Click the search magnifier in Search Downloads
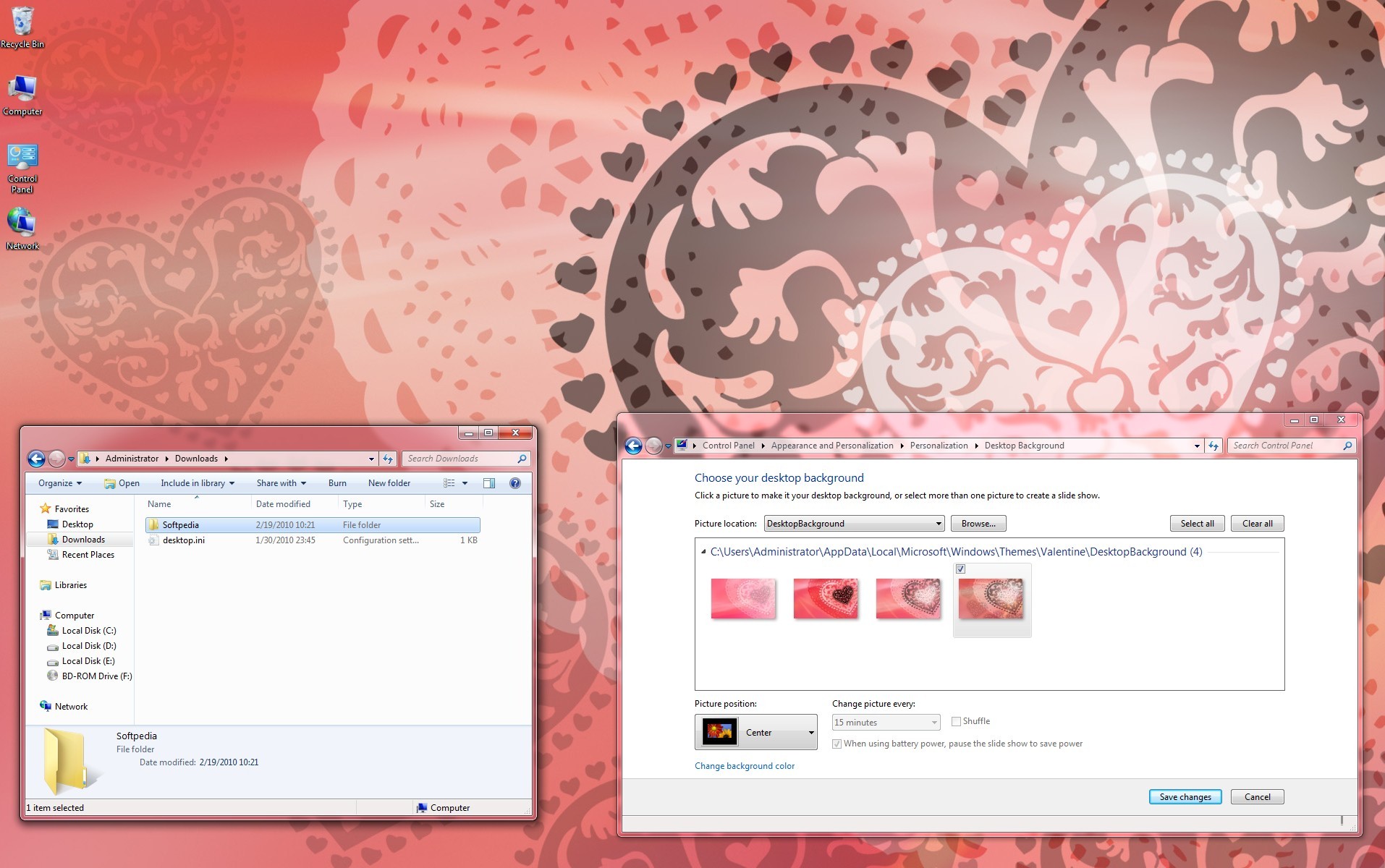The height and width of the screenshot is (868, 1385). coord(522,459)
